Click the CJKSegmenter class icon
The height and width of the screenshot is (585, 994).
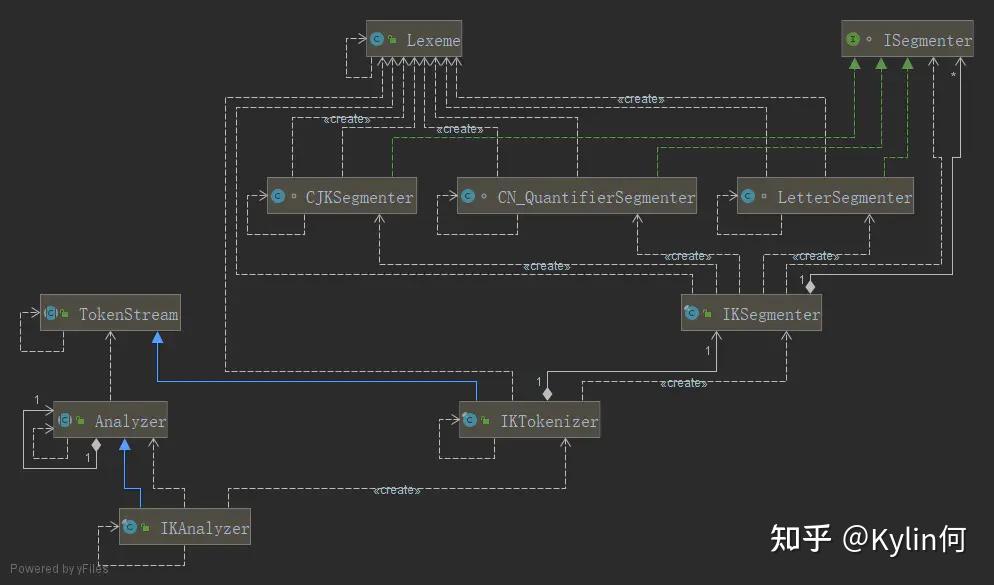tap(278, 196)
